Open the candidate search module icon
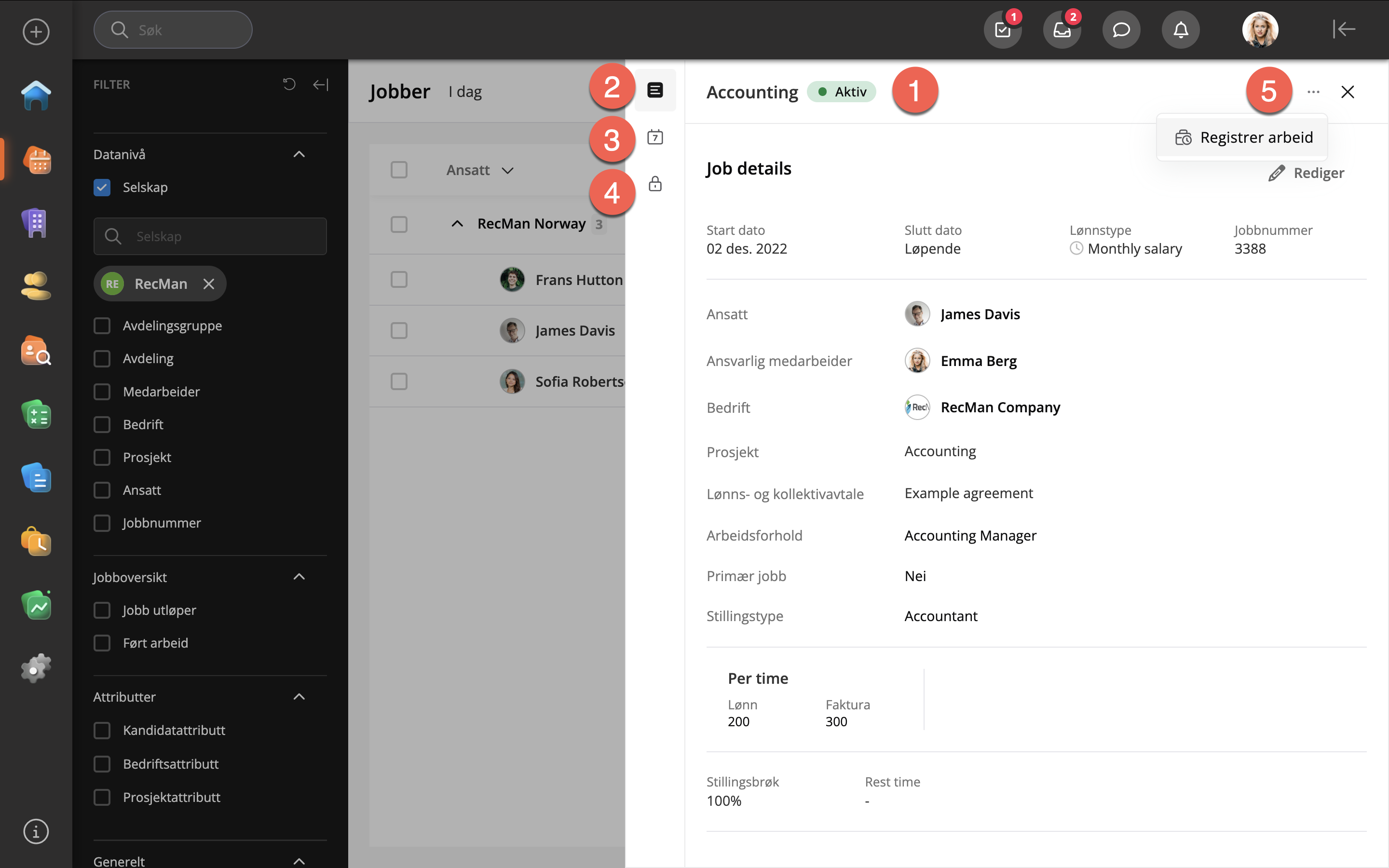The width and height of the screenshot is (1389, 868). click(x=36, y=350)
